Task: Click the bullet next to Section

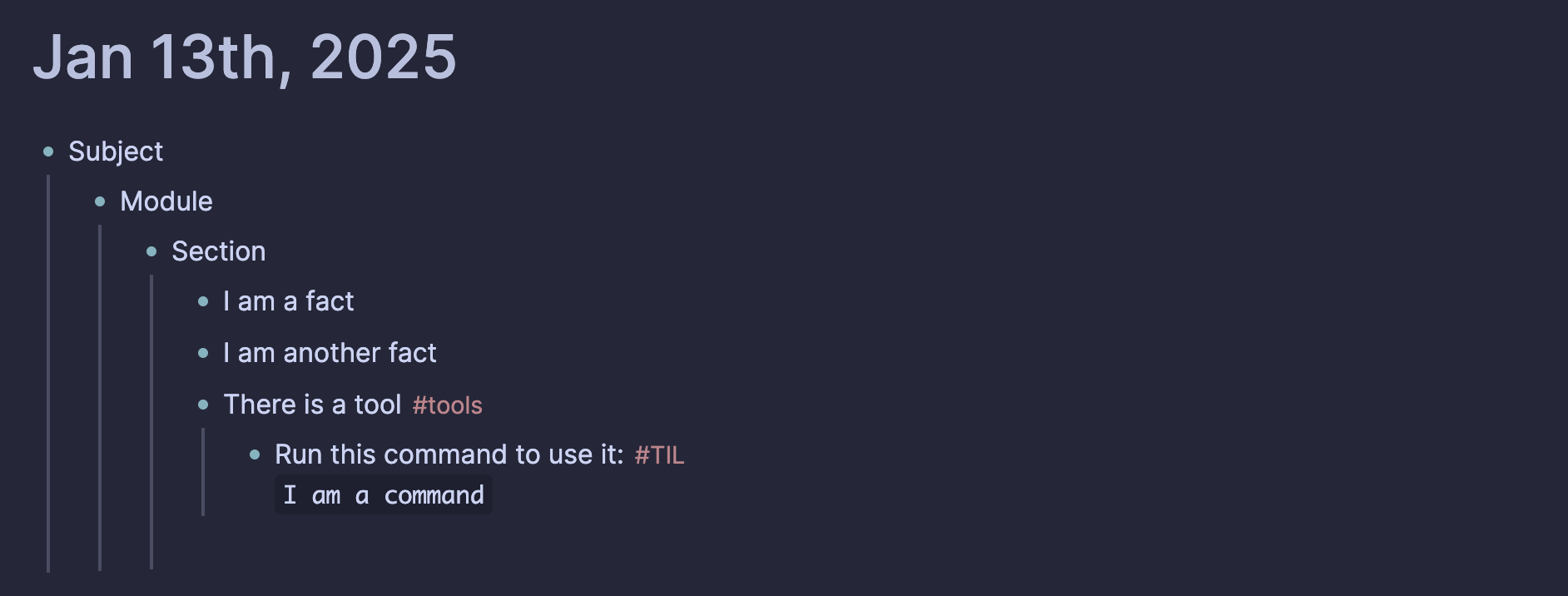Action: (x=151, y=251)
